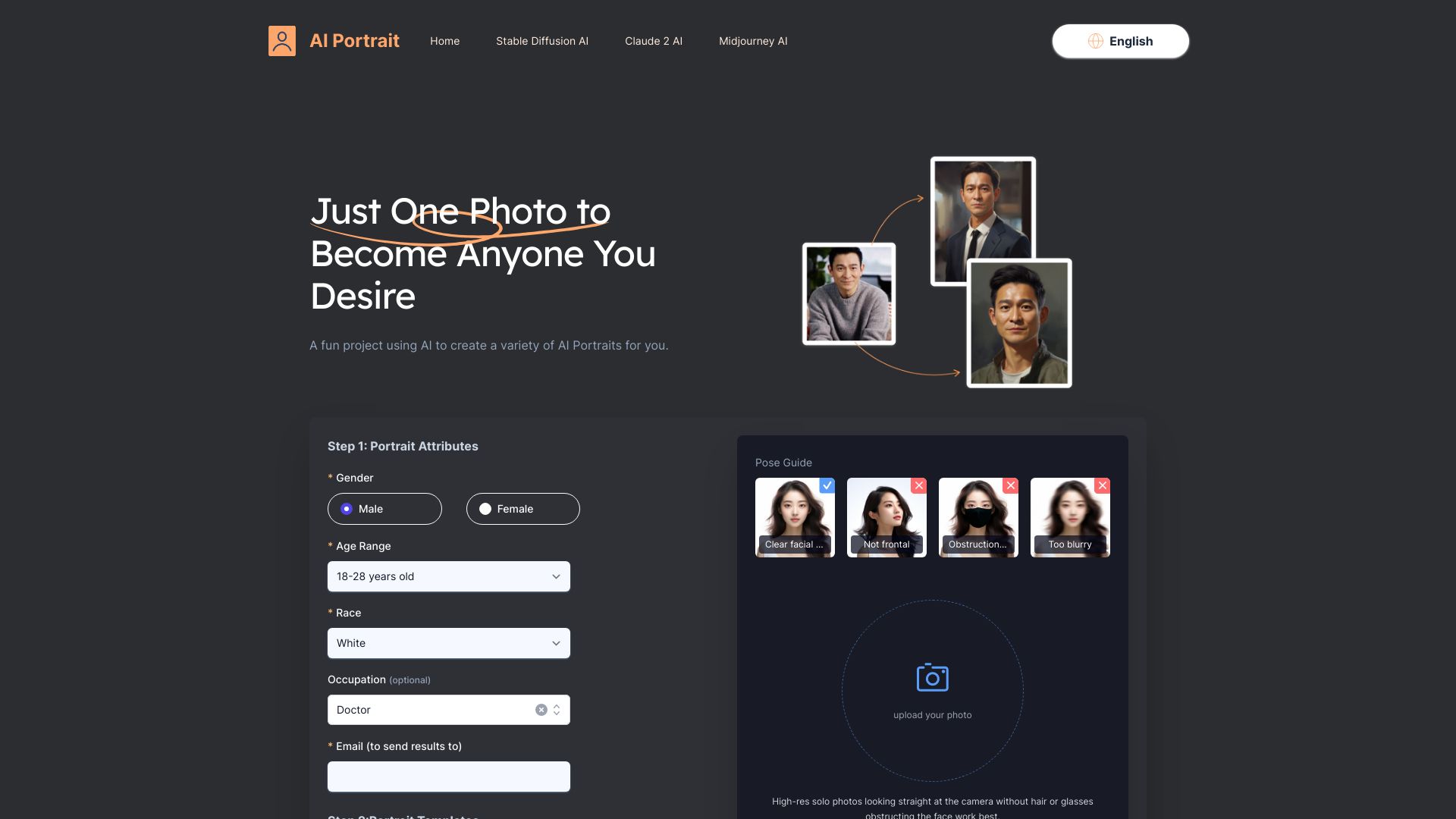Screen dimensions: 1456x819
Task: Click the clear X button on Doctor occupation
Action: pyautogui.click(x=541, y=710)
